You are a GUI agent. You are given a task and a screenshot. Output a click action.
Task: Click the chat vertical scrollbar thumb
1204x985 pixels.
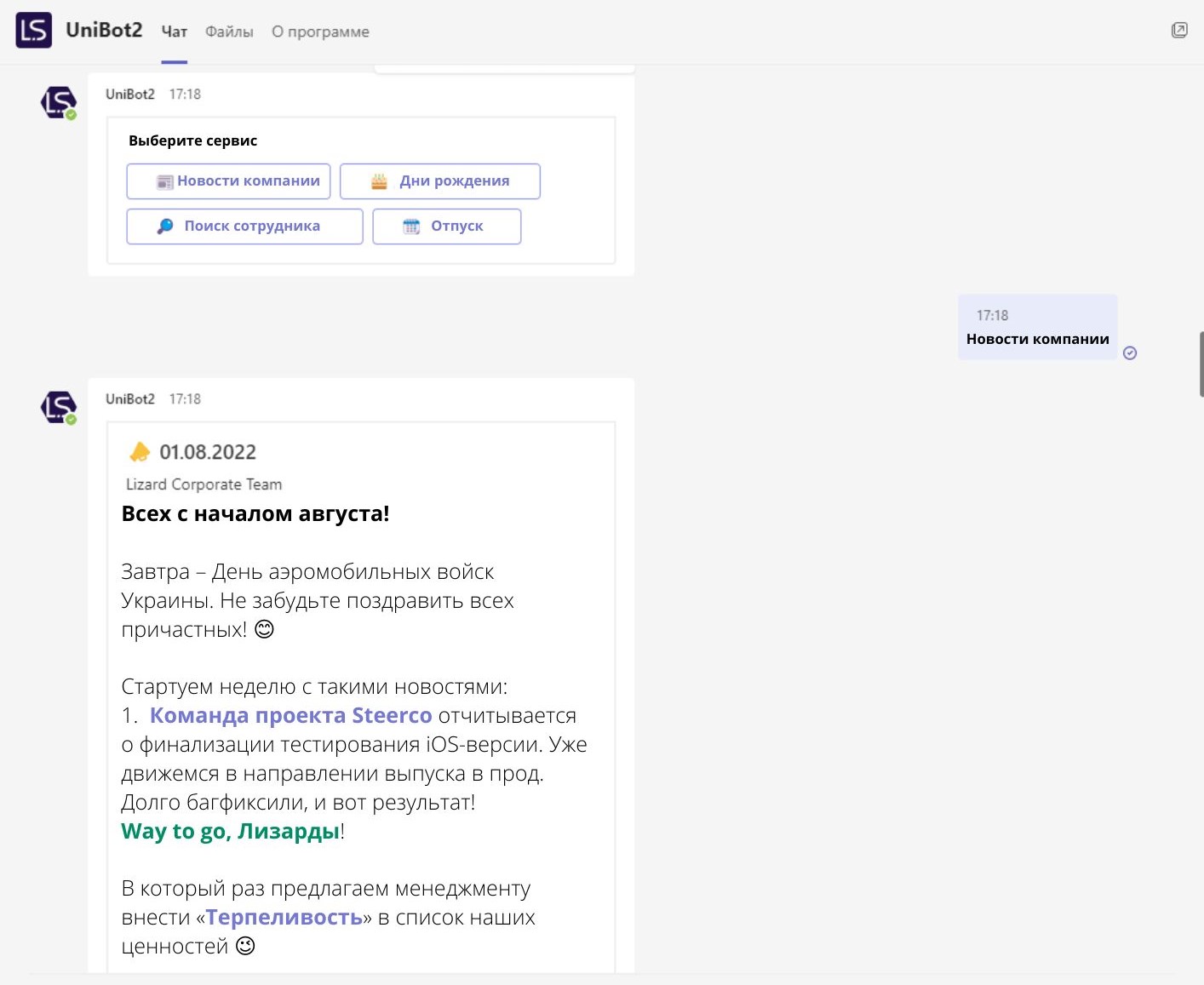point(1201,364)
